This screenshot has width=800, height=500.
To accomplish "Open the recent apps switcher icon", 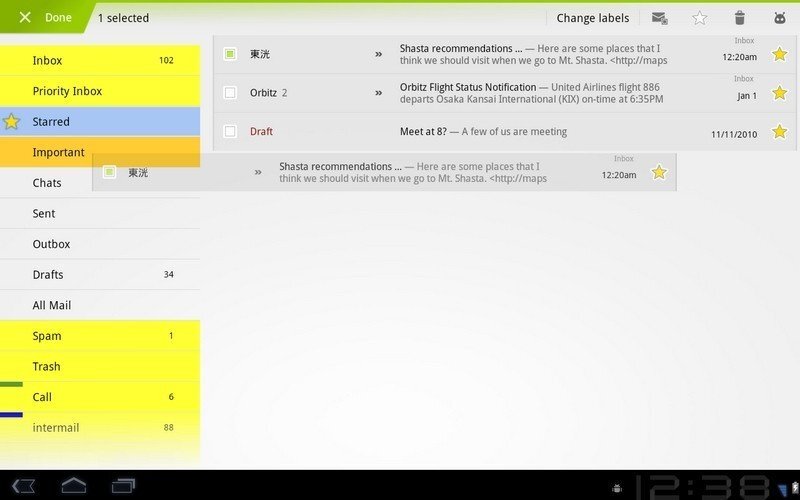I will 123,486.
